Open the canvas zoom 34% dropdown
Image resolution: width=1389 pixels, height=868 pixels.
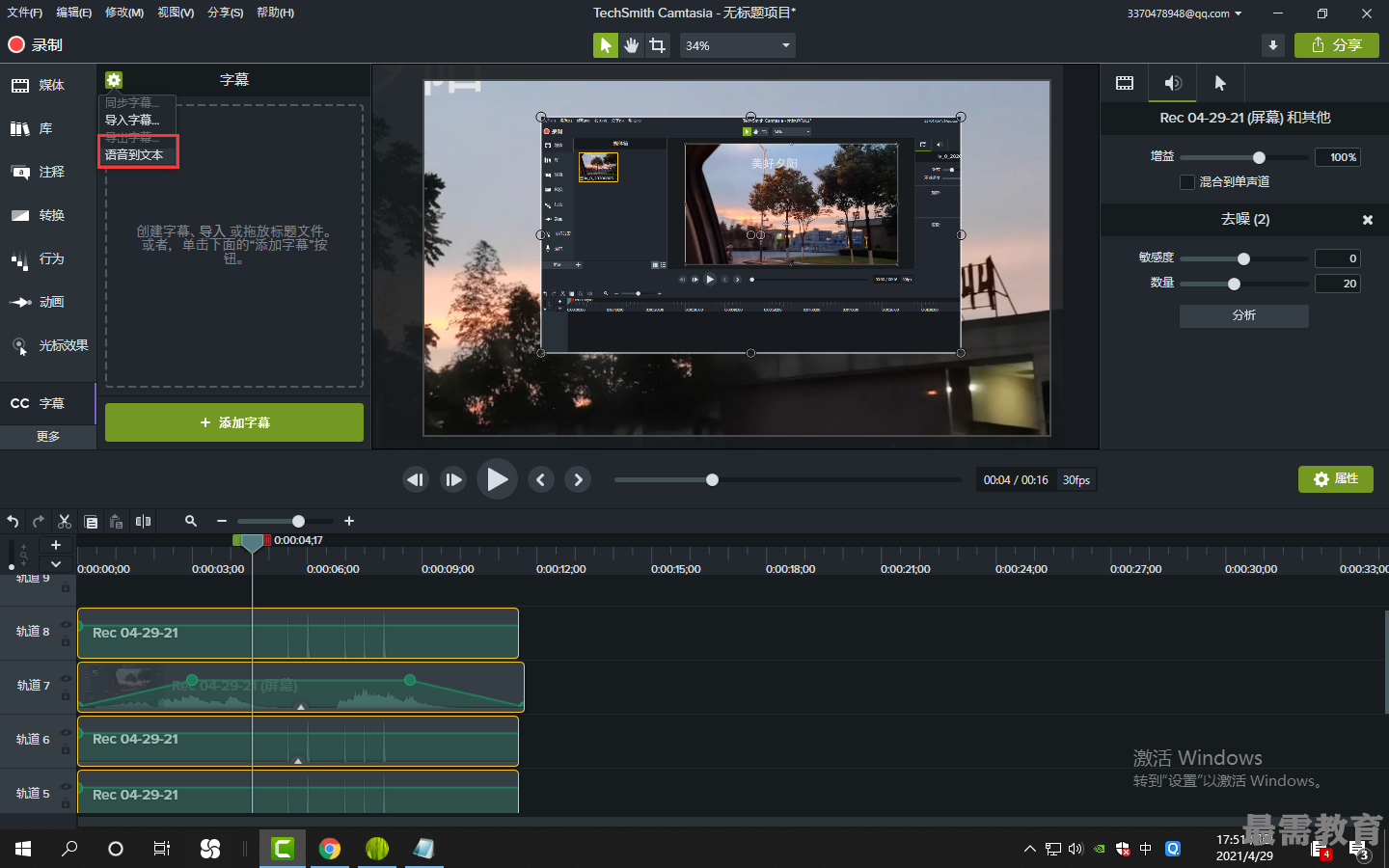(738, 45)
